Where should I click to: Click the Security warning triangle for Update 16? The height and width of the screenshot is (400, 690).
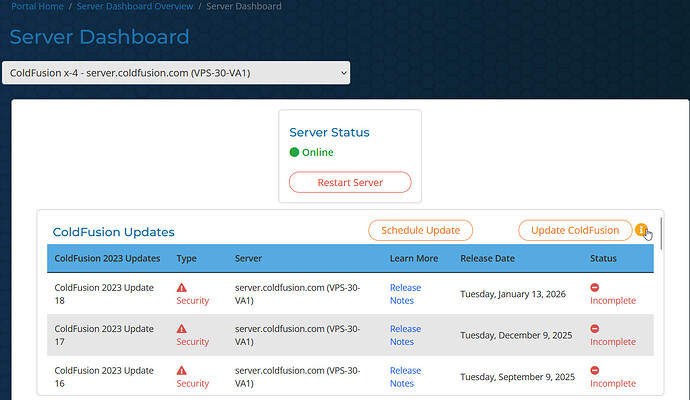(x=182, y=370)
